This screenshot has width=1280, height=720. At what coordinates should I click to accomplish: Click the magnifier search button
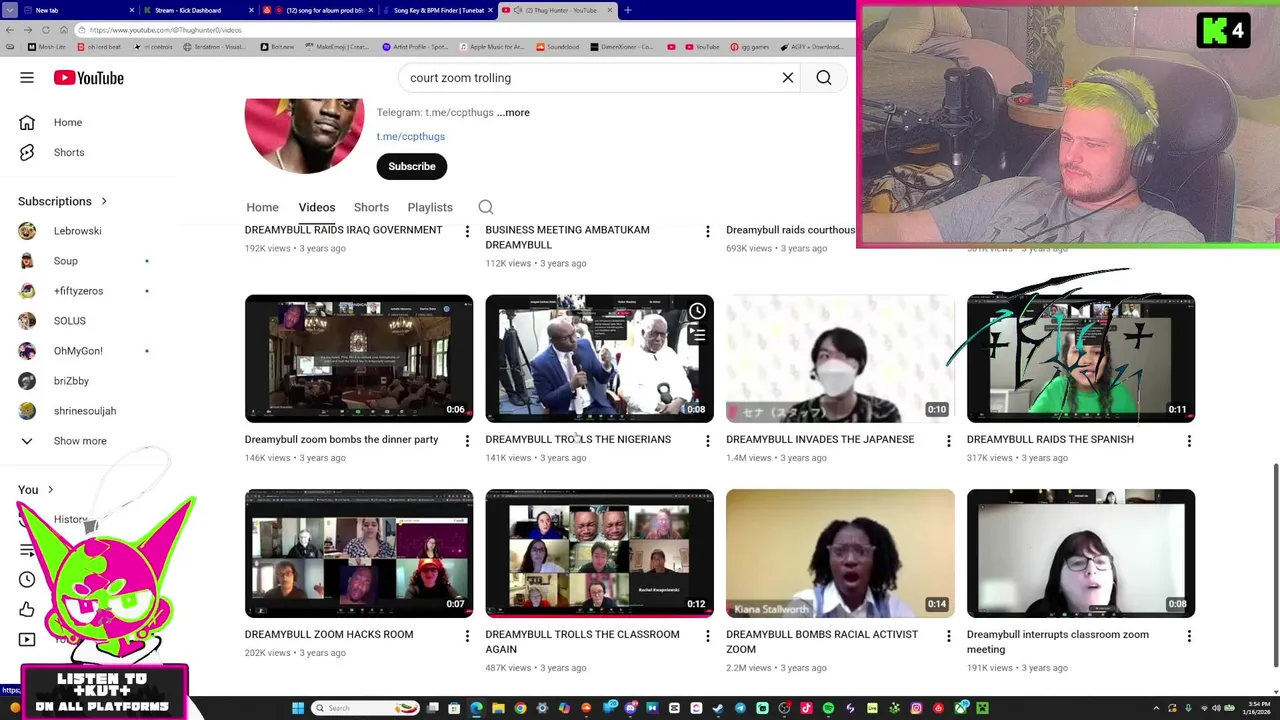[824, 78]
